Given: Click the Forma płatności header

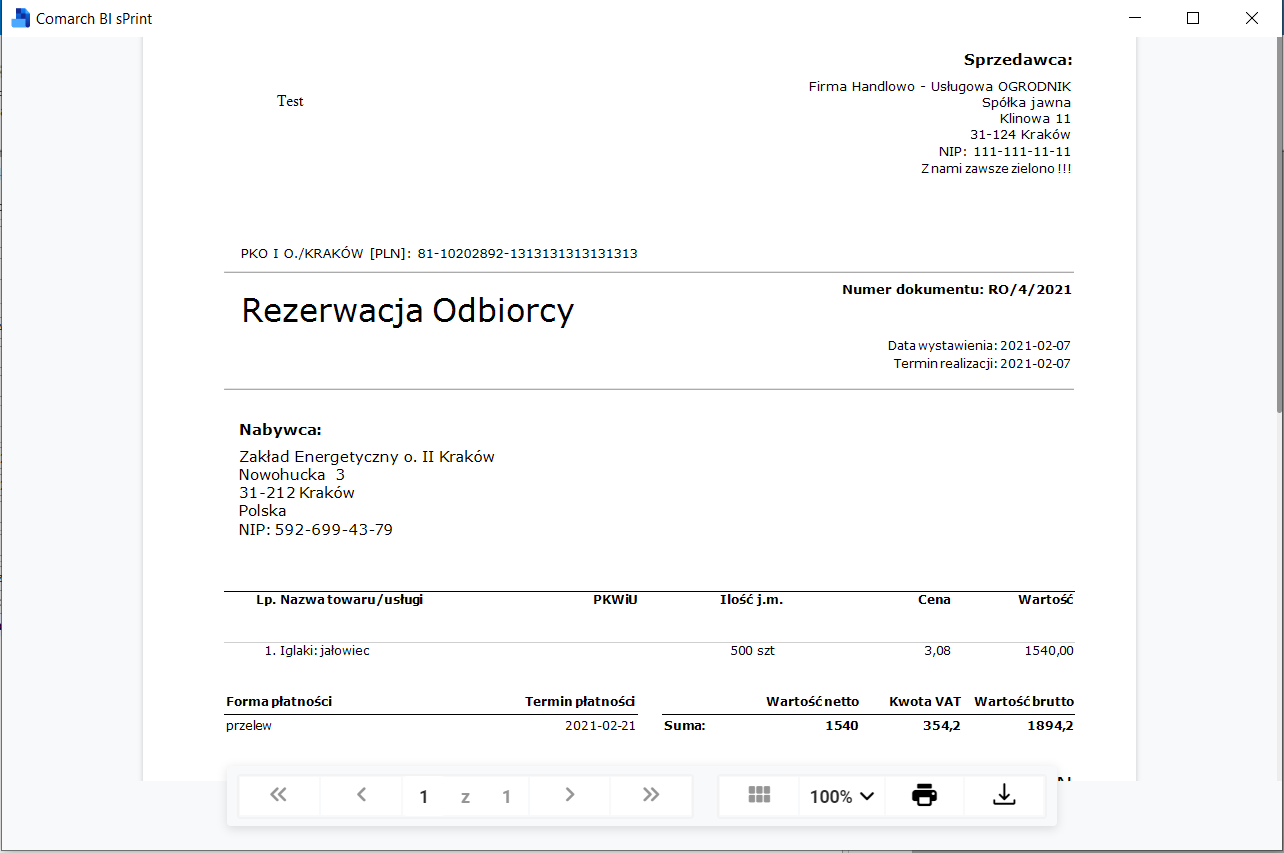Looking at the screenshot, I should [x=279, y=702].
